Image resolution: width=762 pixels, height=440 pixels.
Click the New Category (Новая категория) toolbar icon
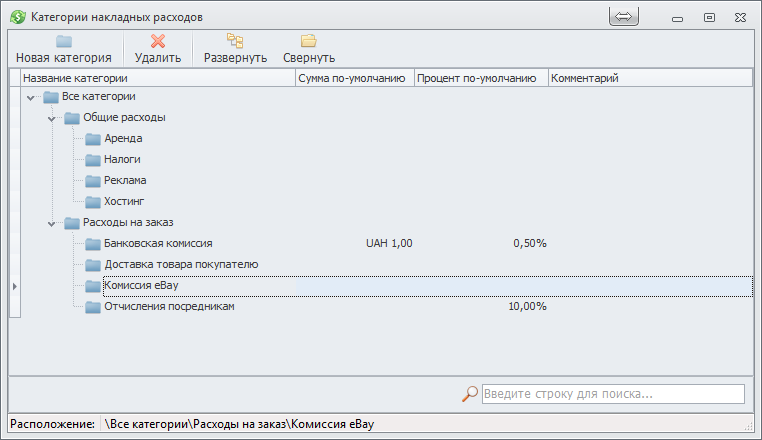pyautogui.click(x=64, y=41)
